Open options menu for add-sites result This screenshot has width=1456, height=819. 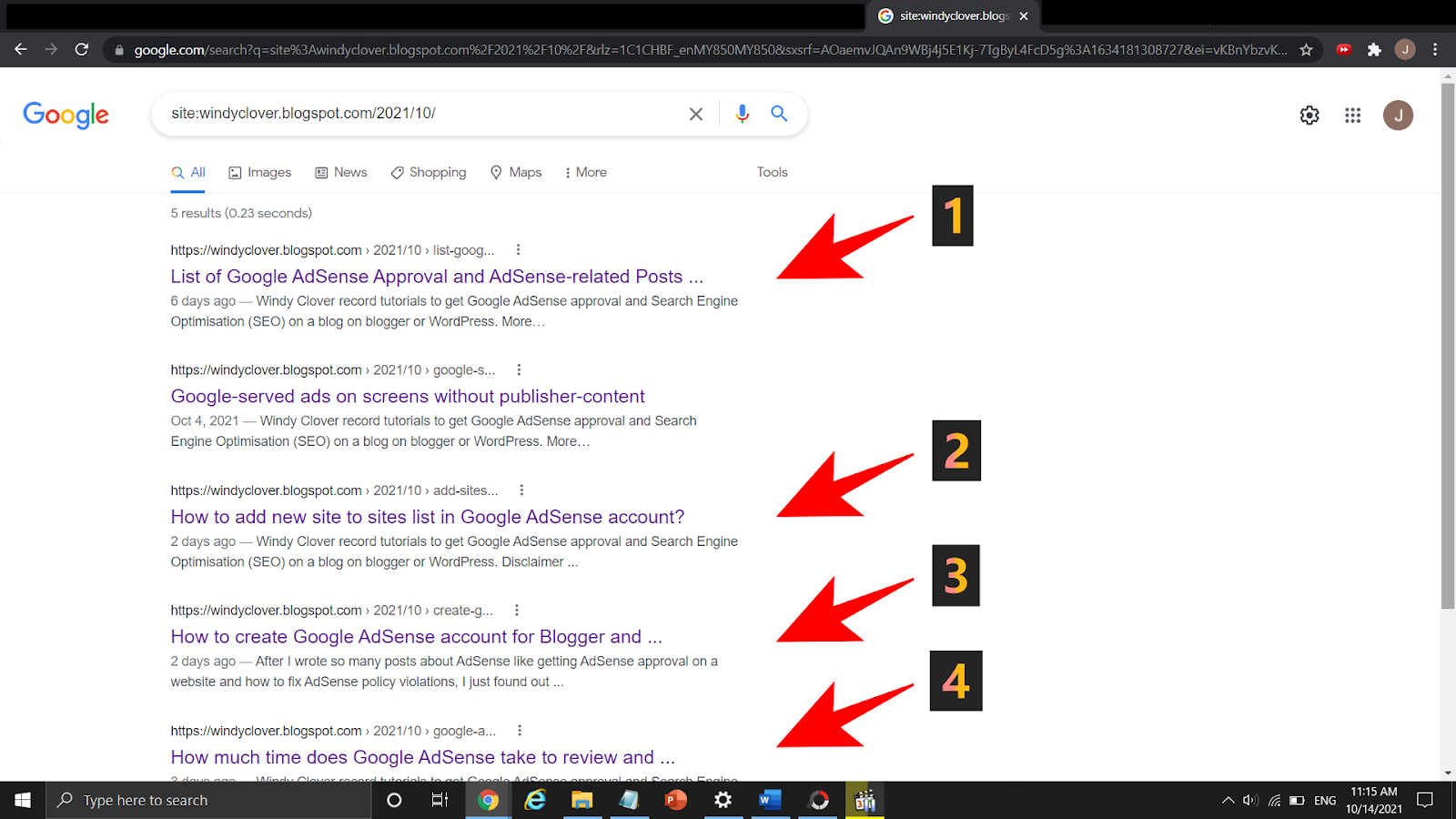521,490
